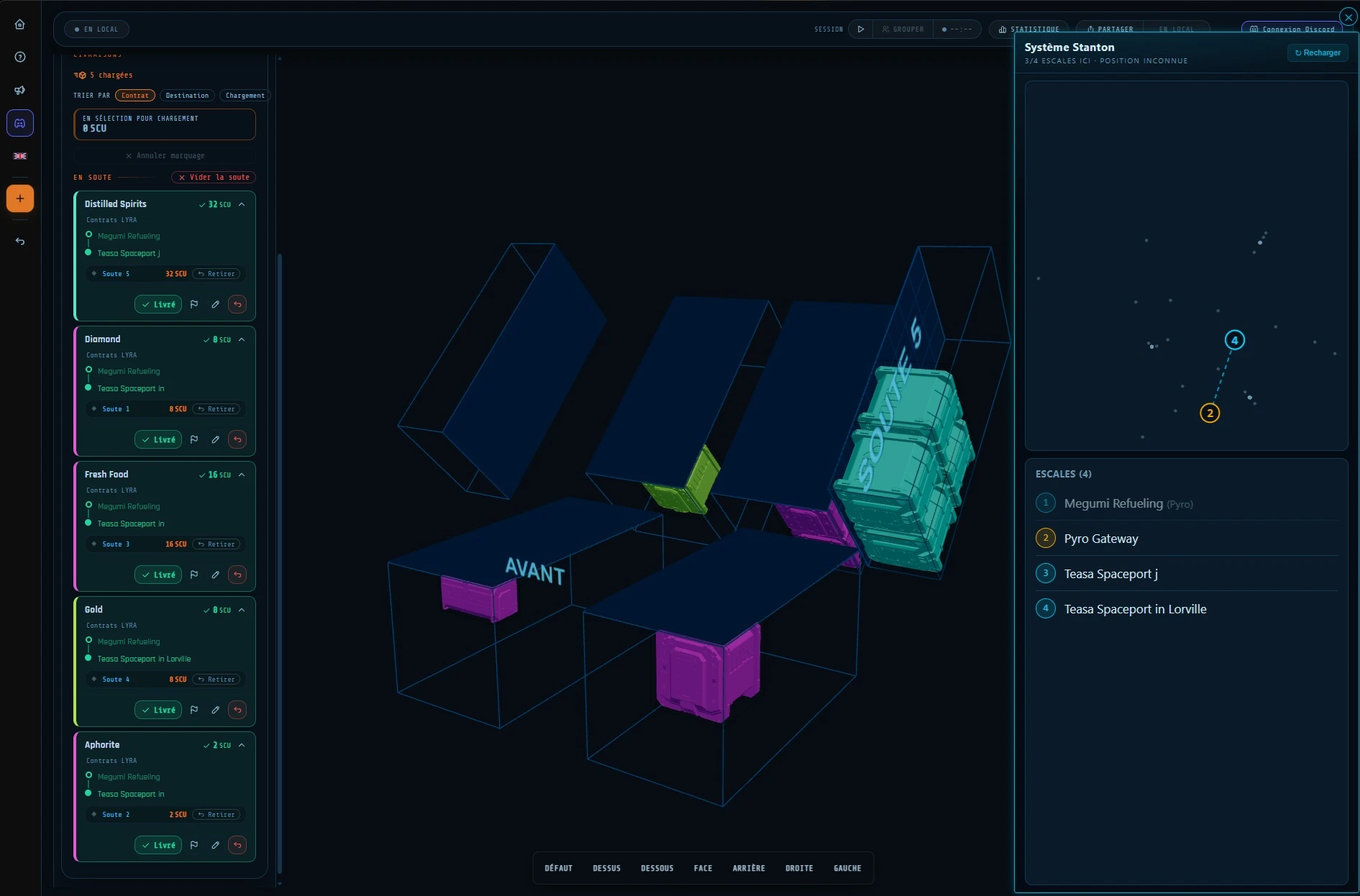Viewport: 1360px width, 896px height.
Task: Select Pyro Gateway in the escales list
Action: (x=1186, y=539)
